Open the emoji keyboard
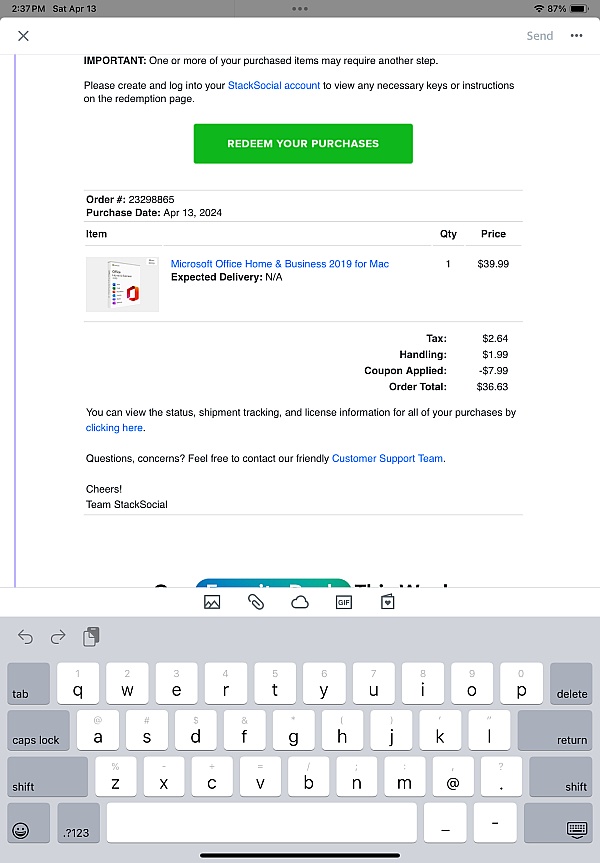Image resolution: width=600 pixels, height=863 pixels. (x=22, y=829)
